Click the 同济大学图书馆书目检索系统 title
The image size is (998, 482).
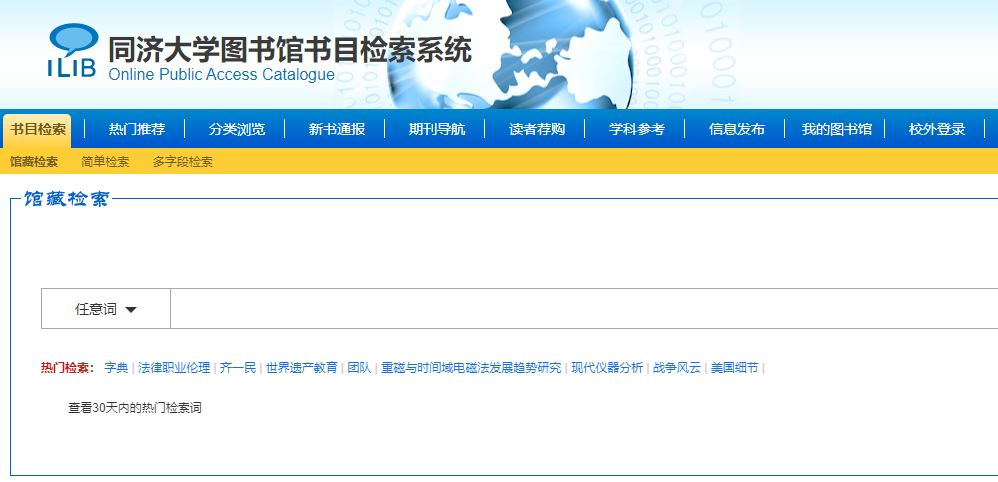[x=290, y=50]
